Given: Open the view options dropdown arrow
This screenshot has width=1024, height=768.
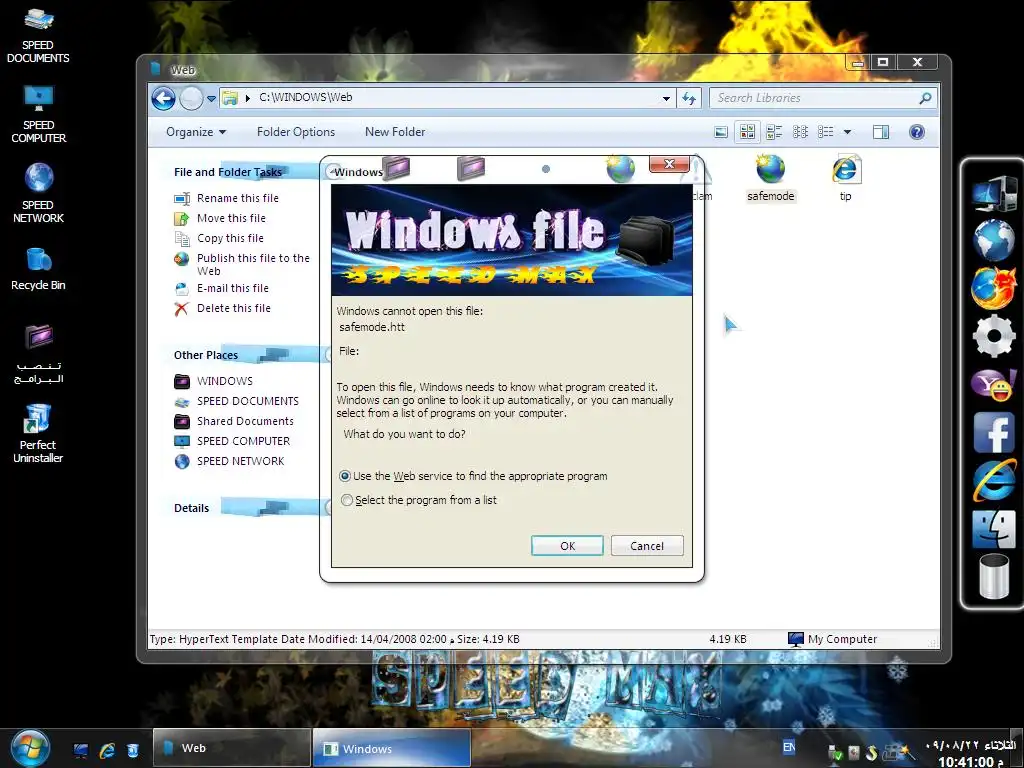Looking at the screenshot, I should click(x=847, y=132).
